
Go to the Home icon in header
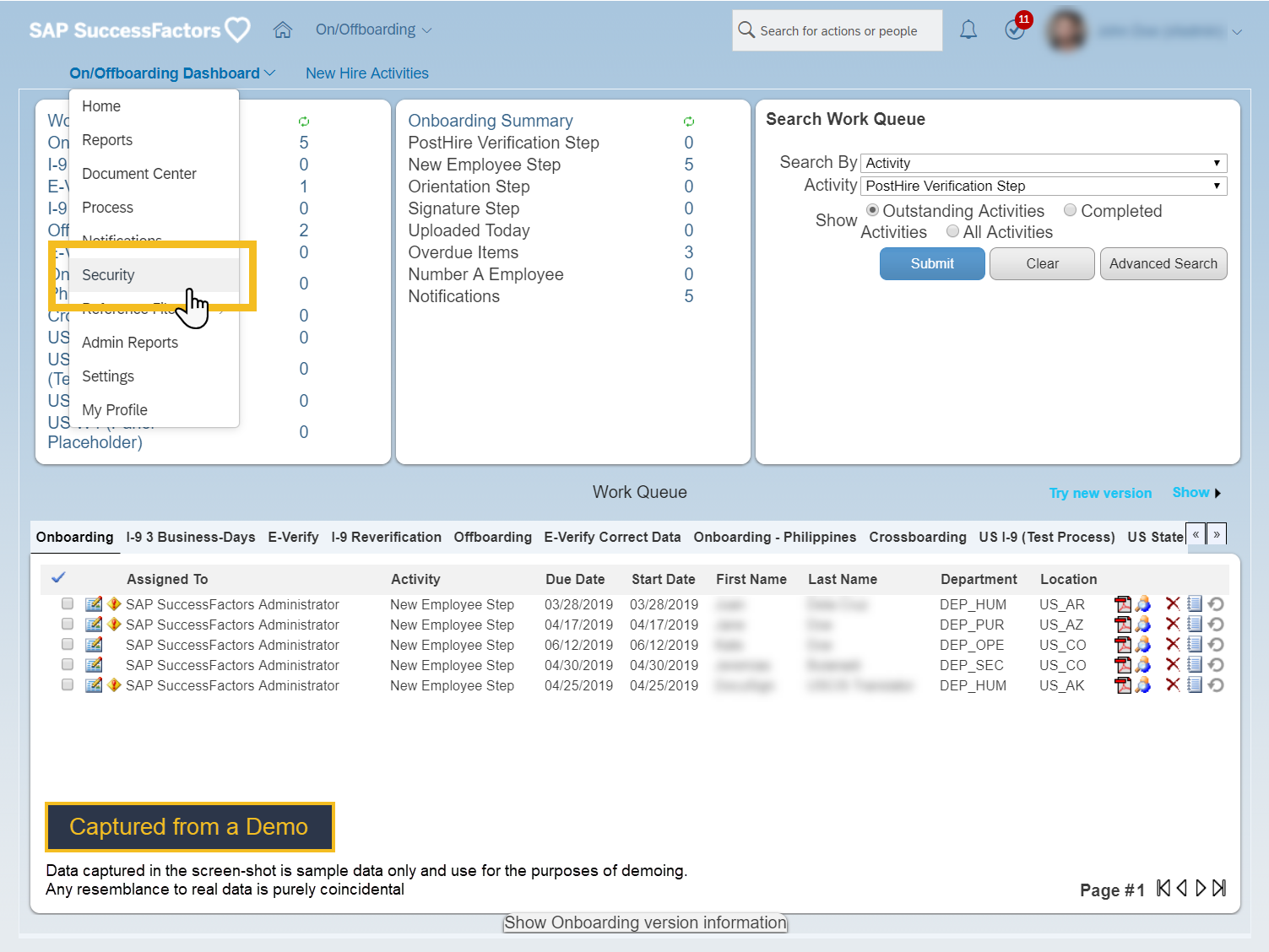[283, 30]
